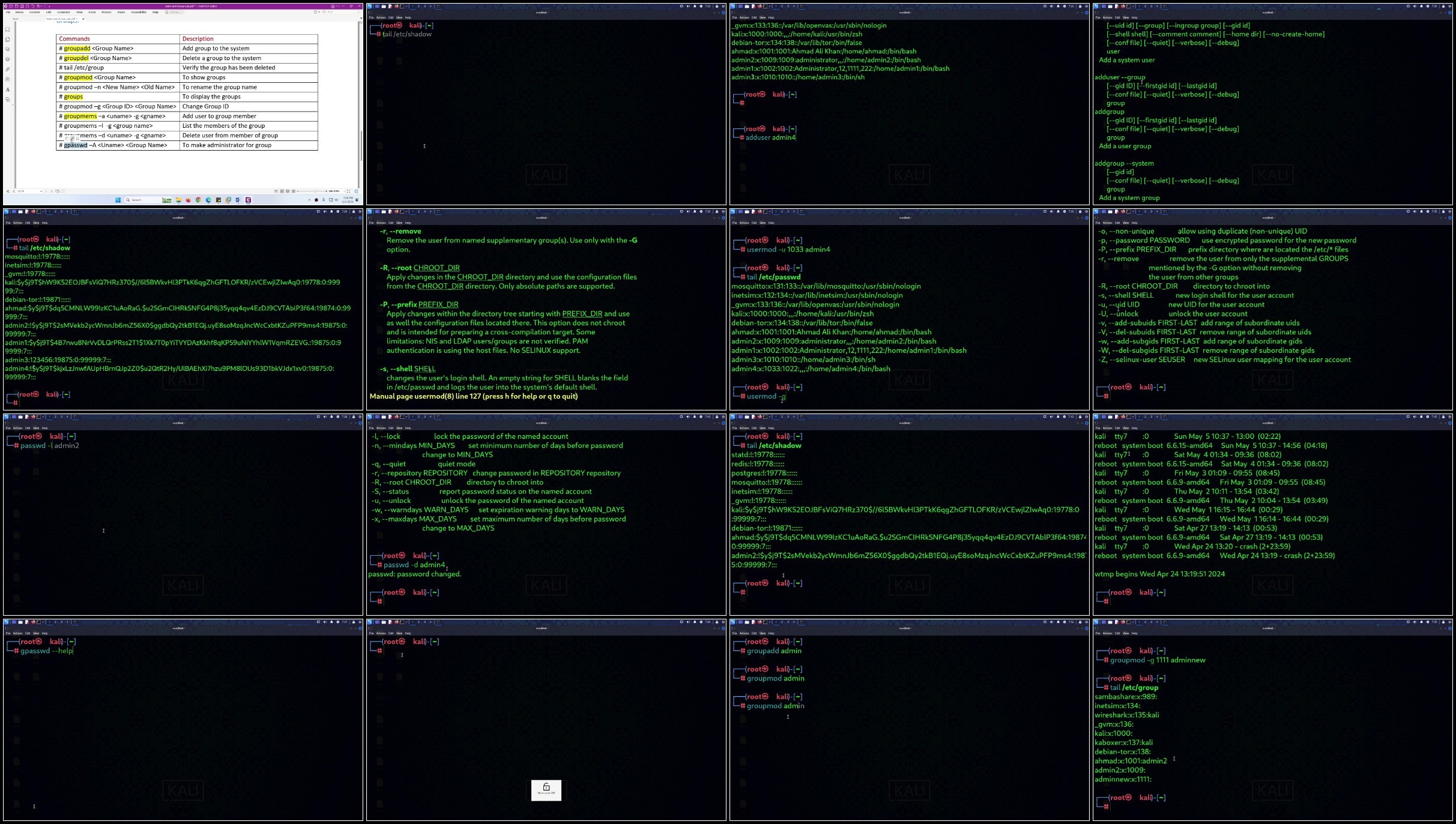This screenshot has height=824, width=1456.
Task: Click the 'groupmod -g 1111 adminnew' command line
Action: pos(1157,660)
